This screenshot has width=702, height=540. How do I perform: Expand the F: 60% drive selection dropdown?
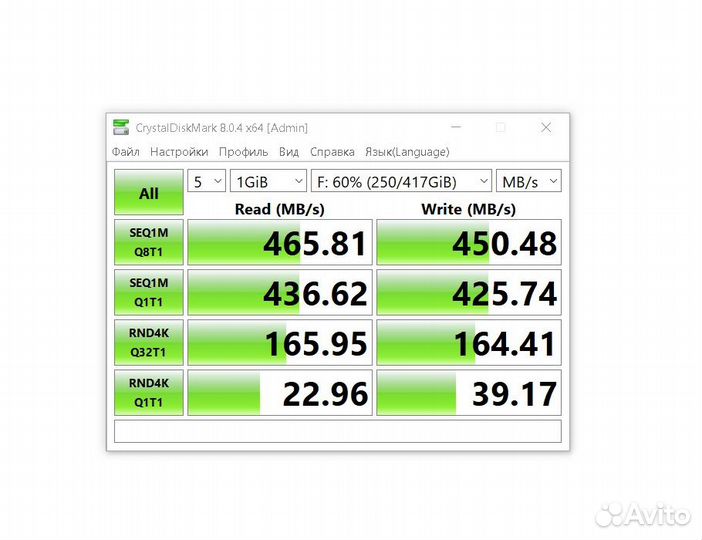[402, 181]
